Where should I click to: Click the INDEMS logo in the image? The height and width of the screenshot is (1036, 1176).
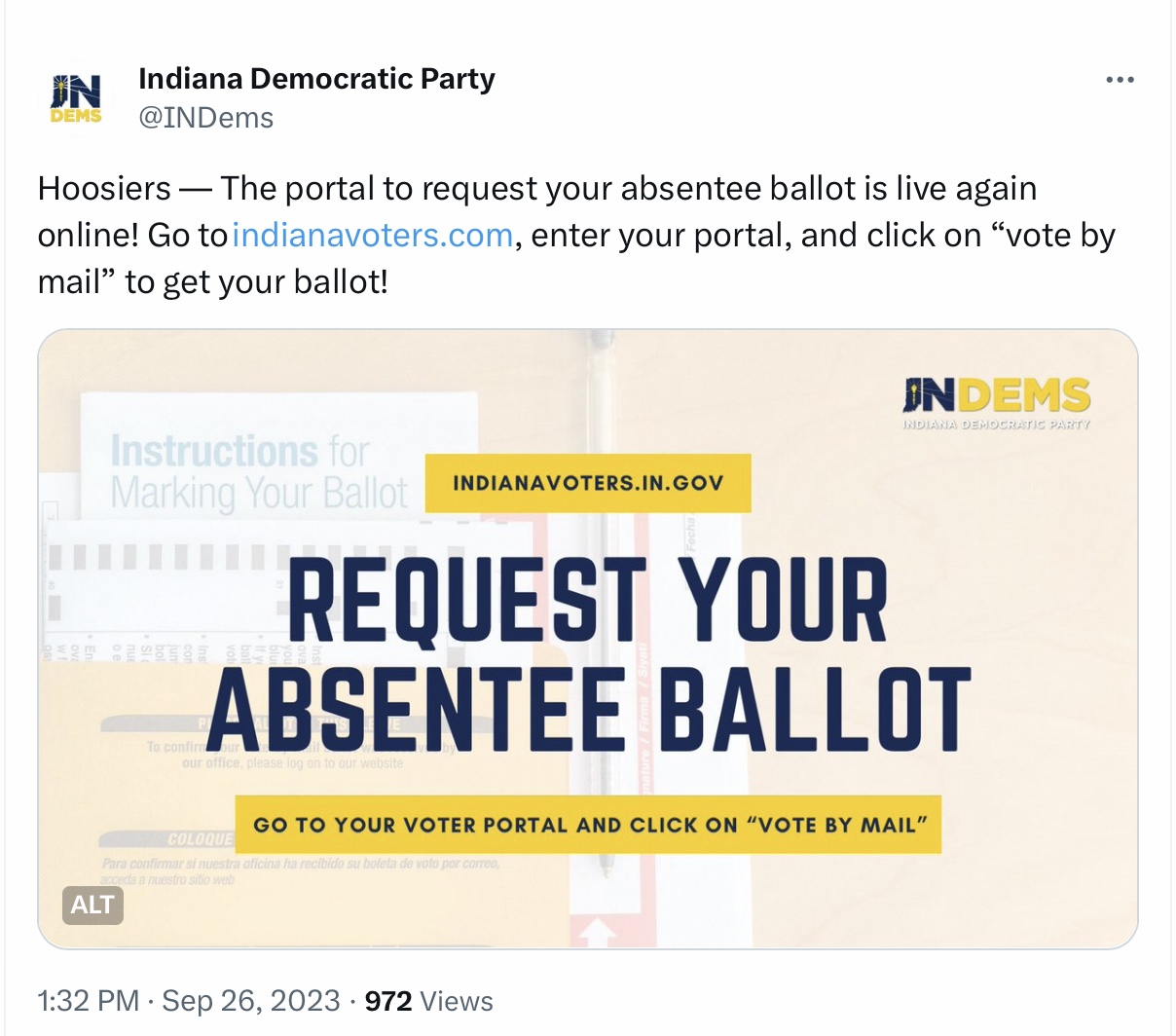[x=996, y=395]
